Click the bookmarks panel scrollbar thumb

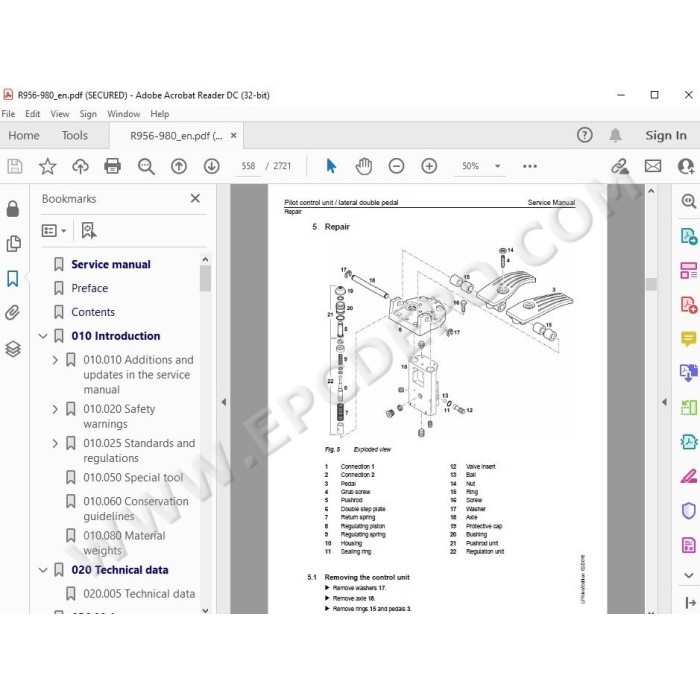(x=205, y=279)
